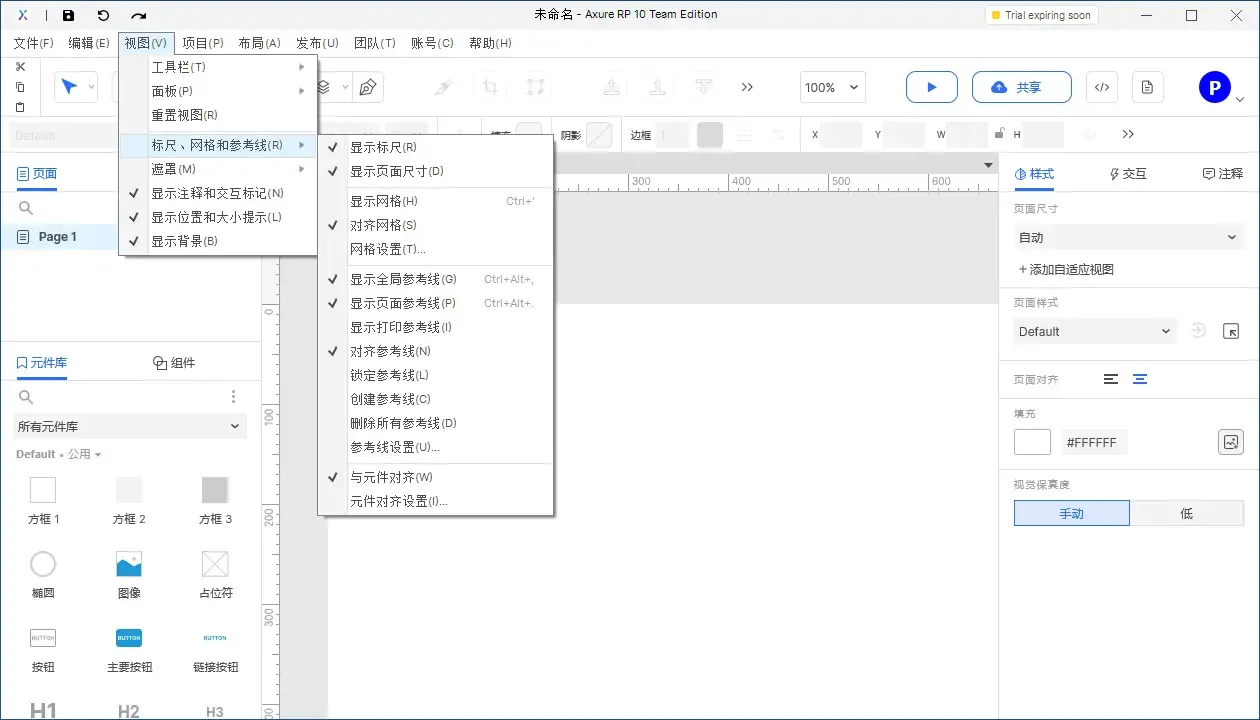The height and width of the screenshot is (720, 1260).
Task: Open the 项目 menu
Action: click(202, 43)
